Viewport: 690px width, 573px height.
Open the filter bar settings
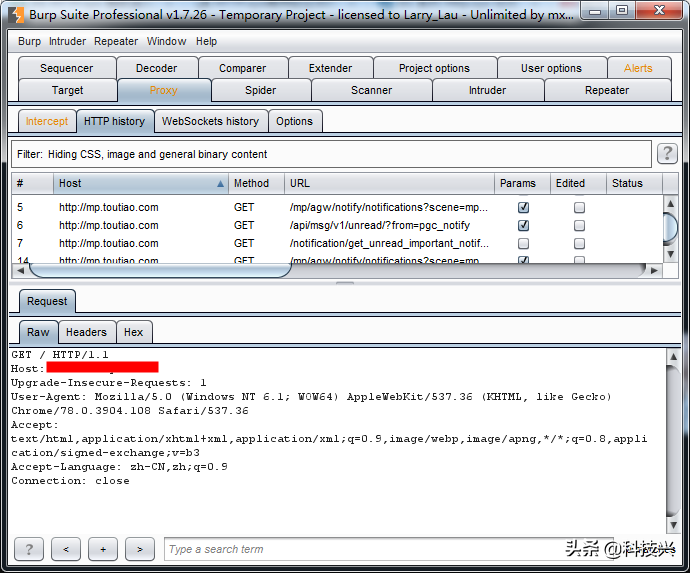pyautogui.click(x=330, y=155)
